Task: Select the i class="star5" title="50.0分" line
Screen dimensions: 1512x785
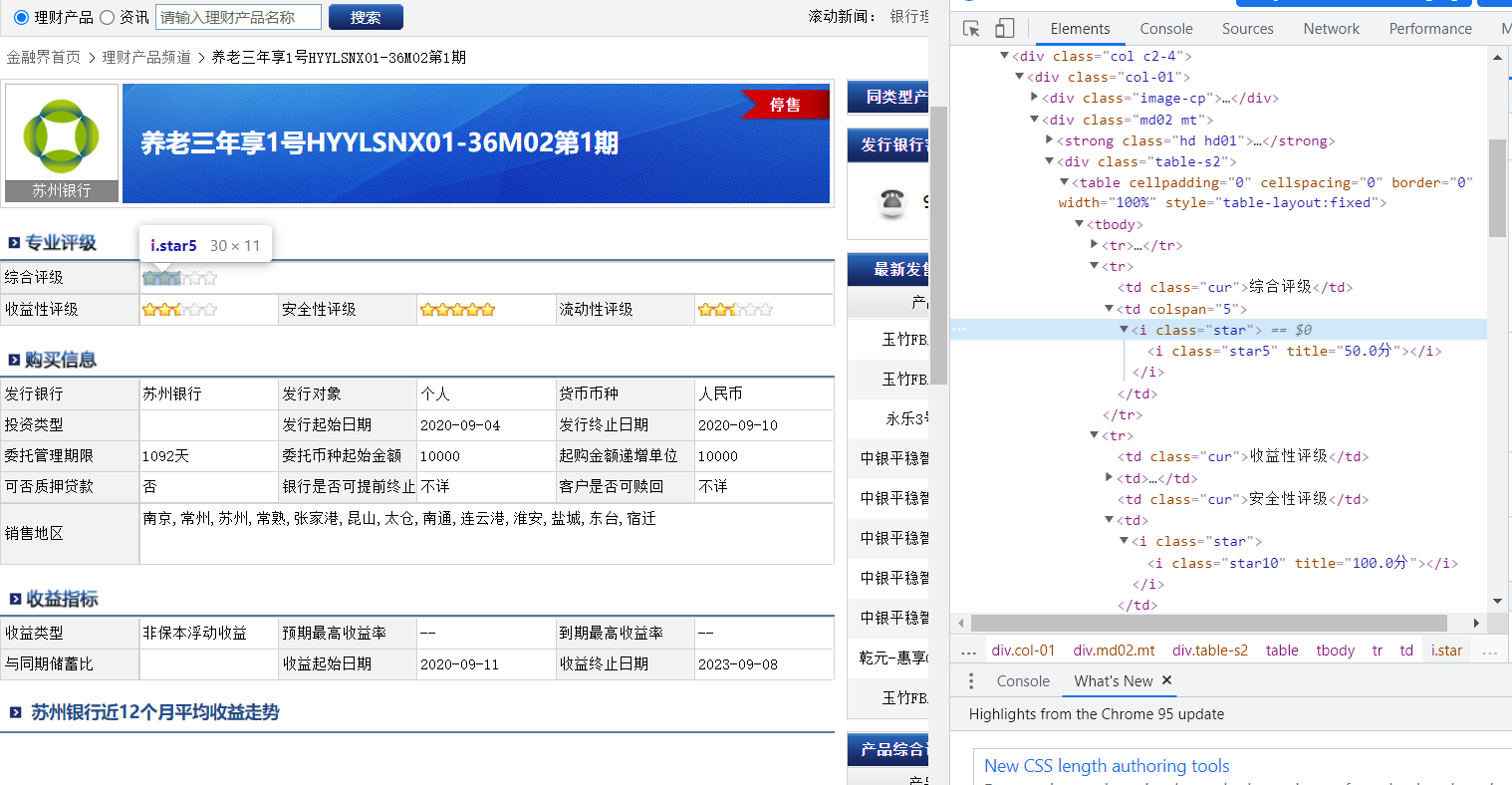Action: click(1294, 351)
